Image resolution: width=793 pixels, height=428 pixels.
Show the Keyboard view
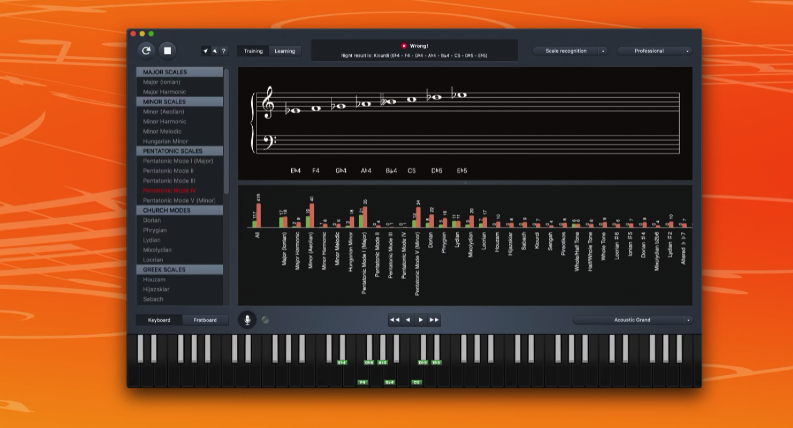pyautogui.click(x=159, y=320)
